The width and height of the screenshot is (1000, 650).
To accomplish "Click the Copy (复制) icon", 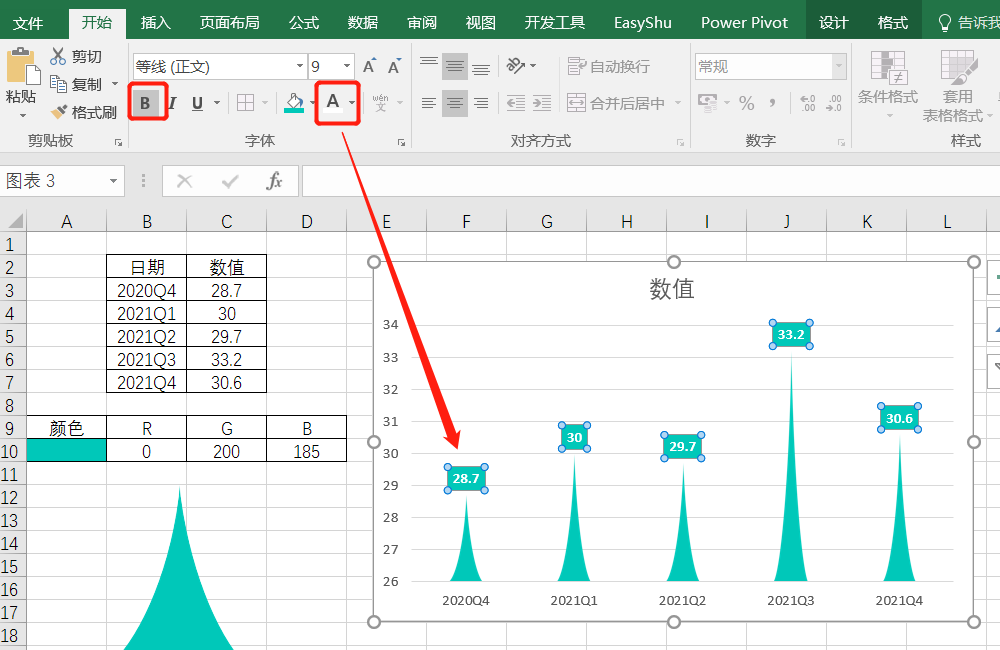I will pyautogui.click(x=58, y=84).
